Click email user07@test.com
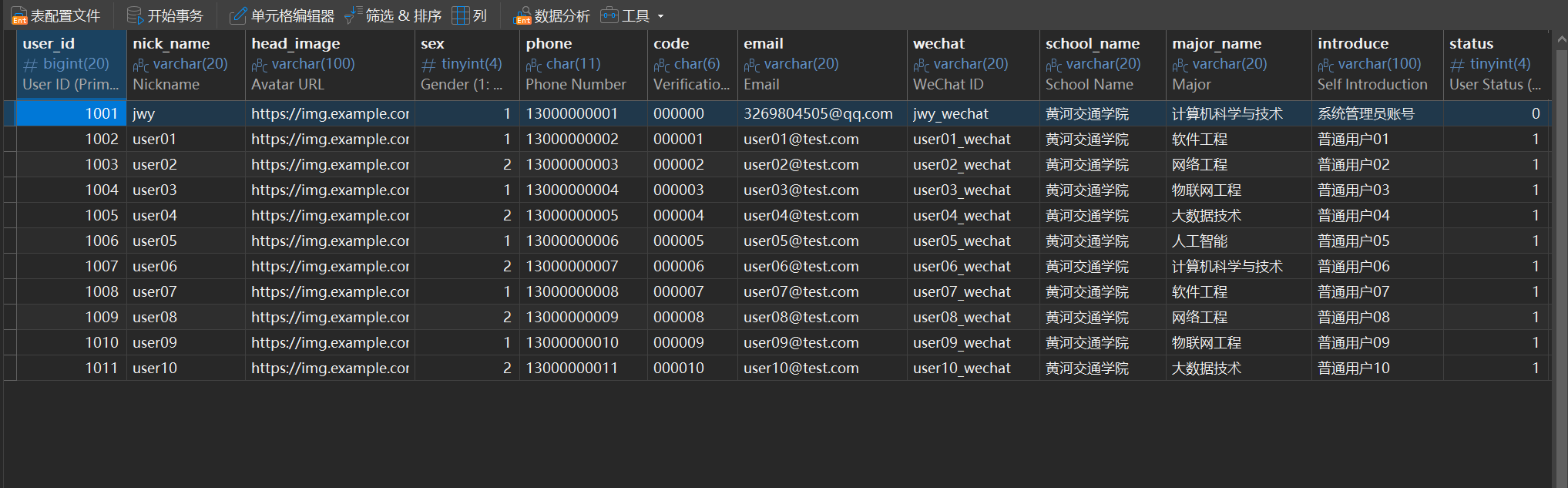The height and width of the screenshot is (488, 1568). [822, 291]
